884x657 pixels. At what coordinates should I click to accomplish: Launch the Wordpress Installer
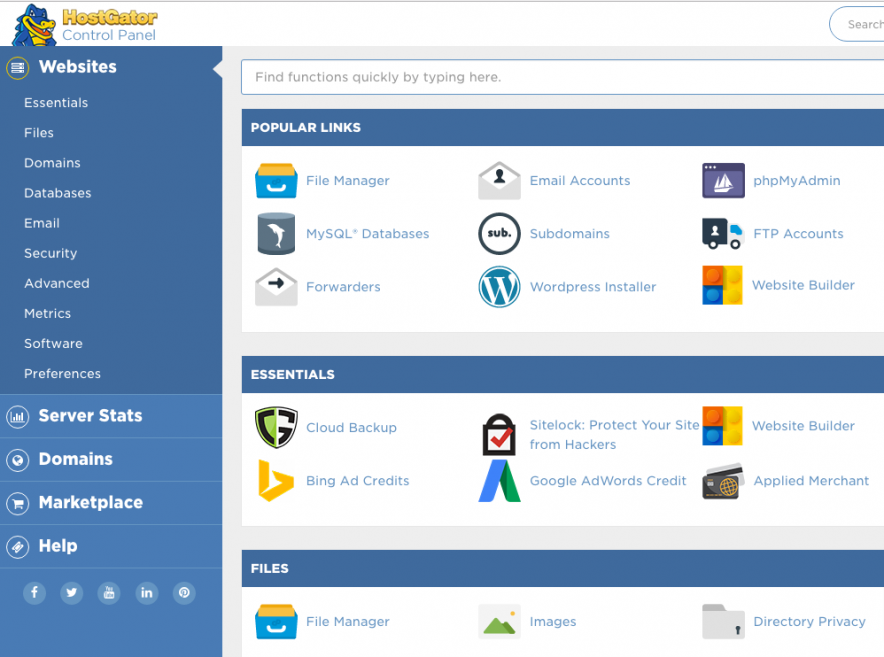499,286
